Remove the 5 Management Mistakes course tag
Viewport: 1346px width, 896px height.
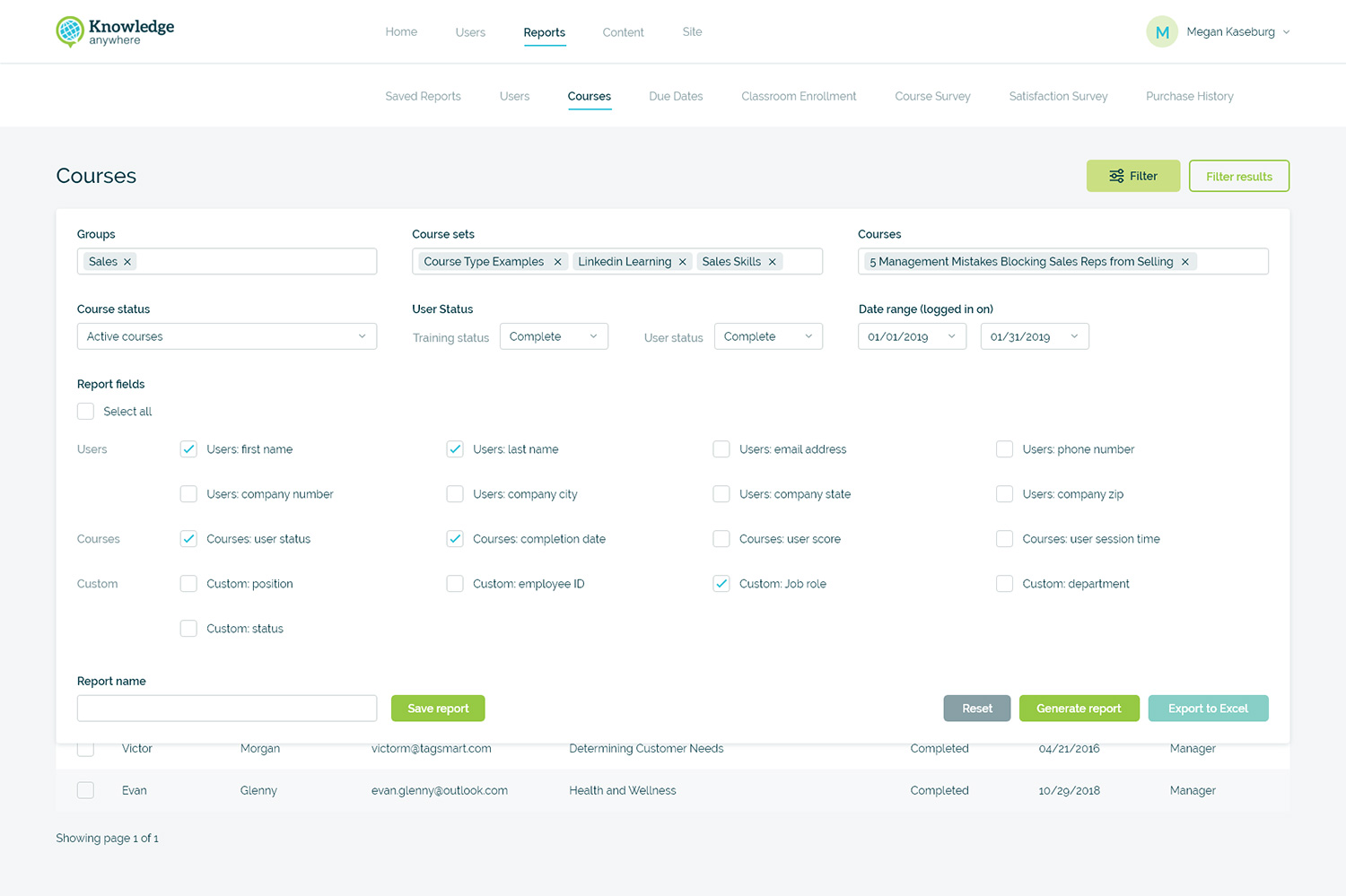click(x=1184, y=262)
